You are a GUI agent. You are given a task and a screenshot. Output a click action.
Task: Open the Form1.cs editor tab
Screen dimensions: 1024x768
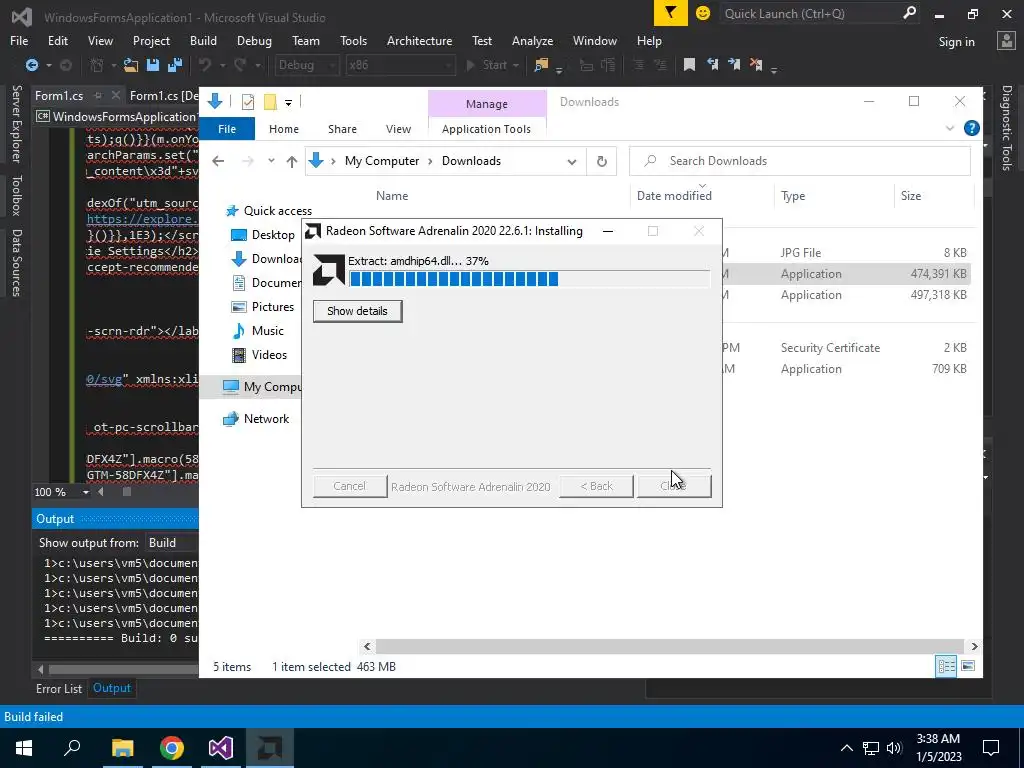[59, 95]
